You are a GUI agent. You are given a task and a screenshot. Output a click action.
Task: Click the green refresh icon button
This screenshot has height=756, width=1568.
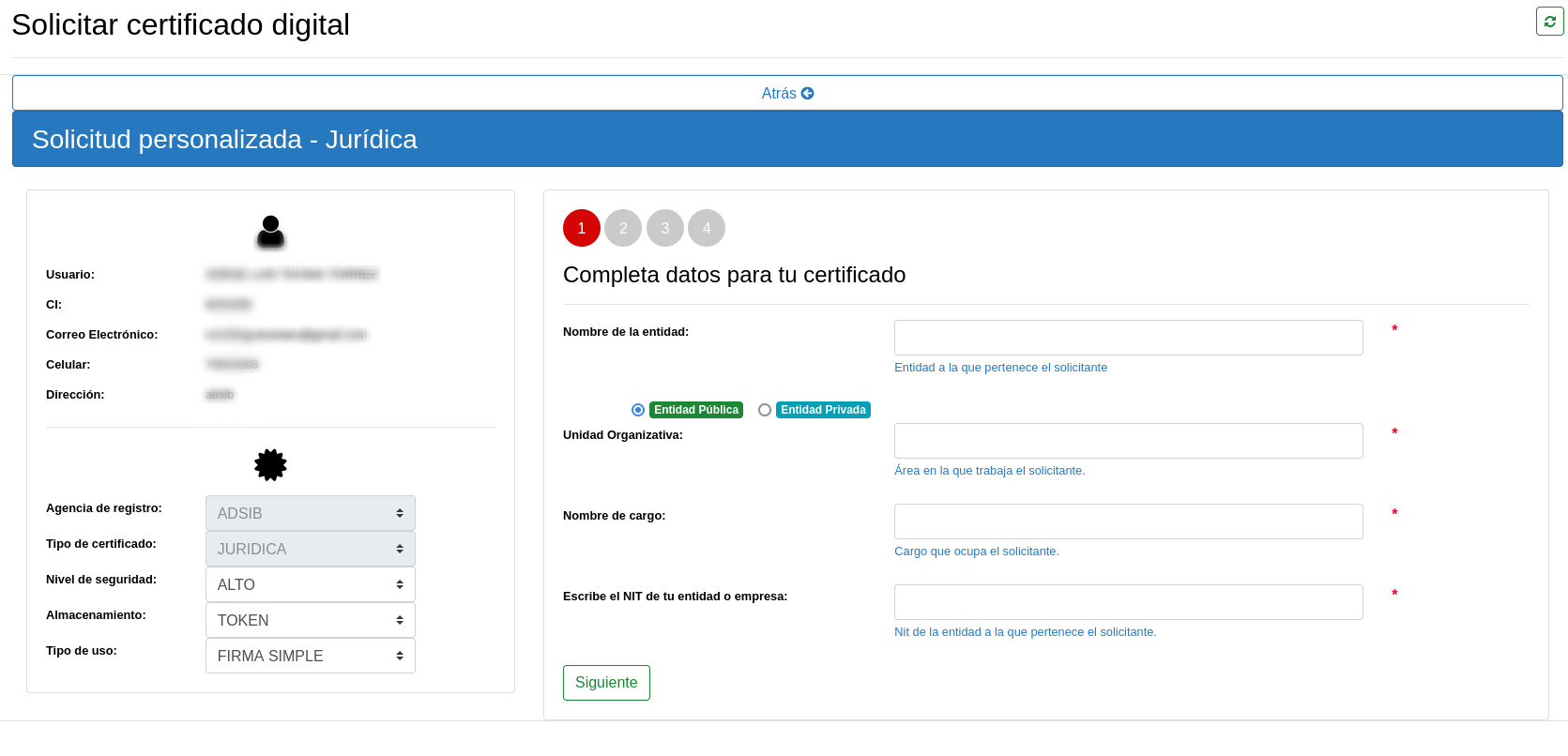(1549, 22)
